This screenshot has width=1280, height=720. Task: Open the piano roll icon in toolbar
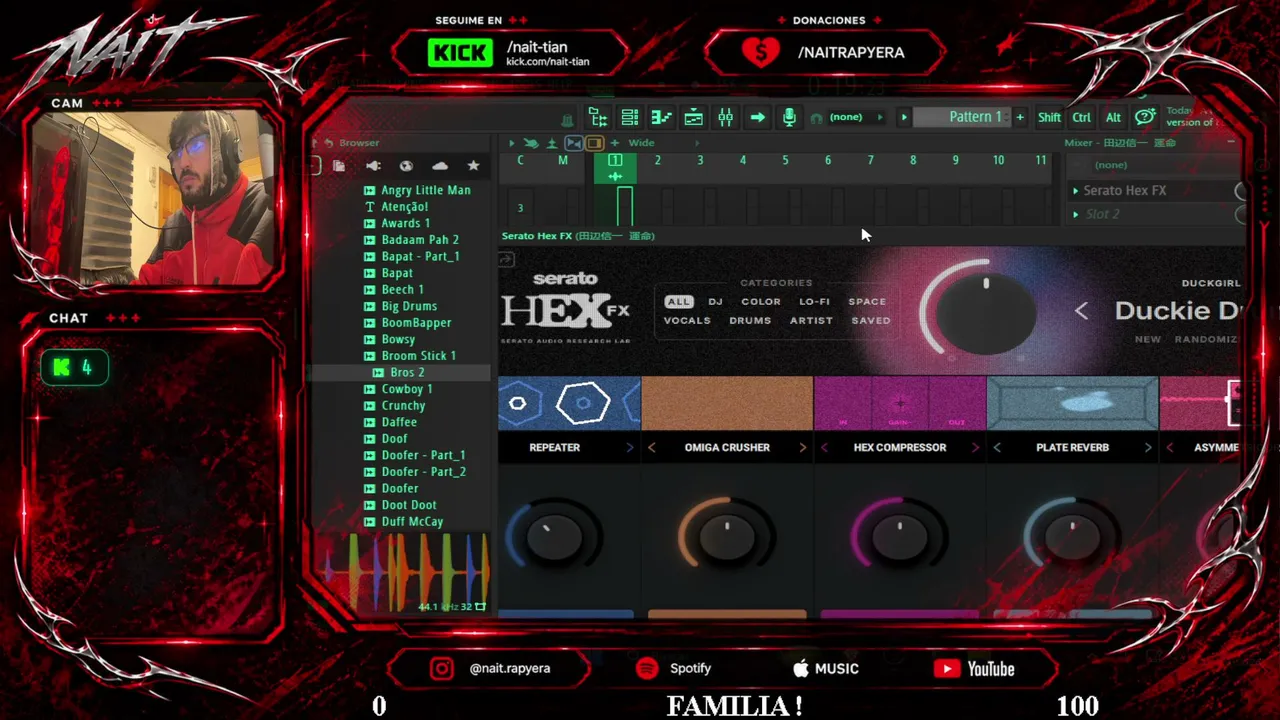point(661,117)
